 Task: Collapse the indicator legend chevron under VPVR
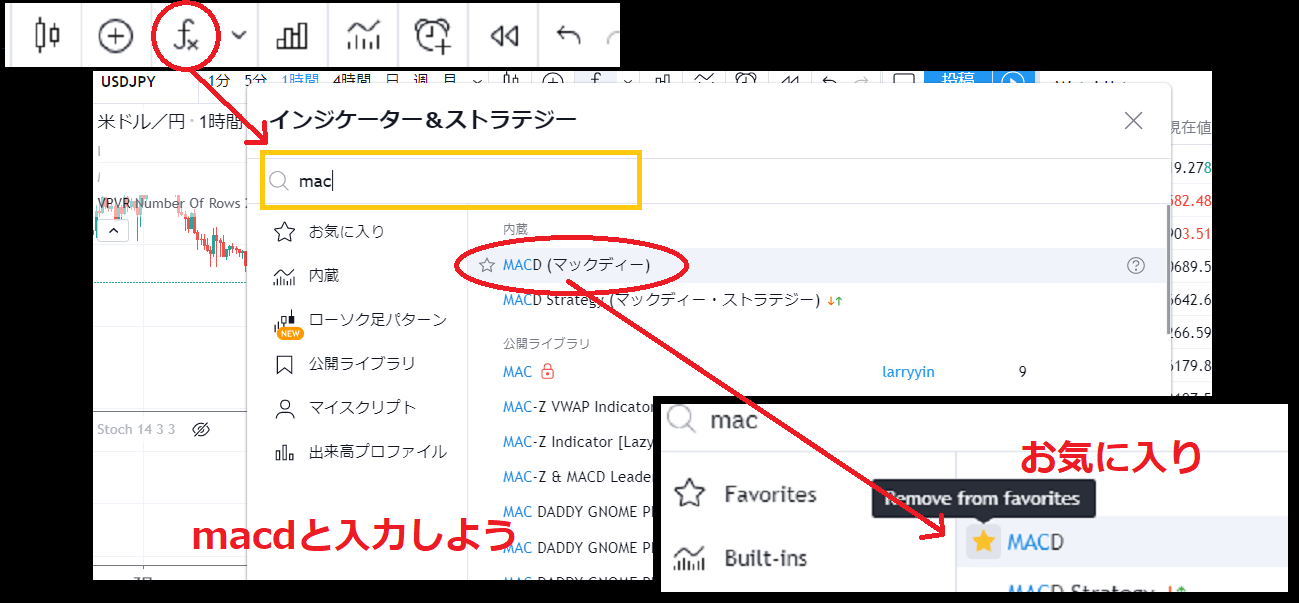113,231
